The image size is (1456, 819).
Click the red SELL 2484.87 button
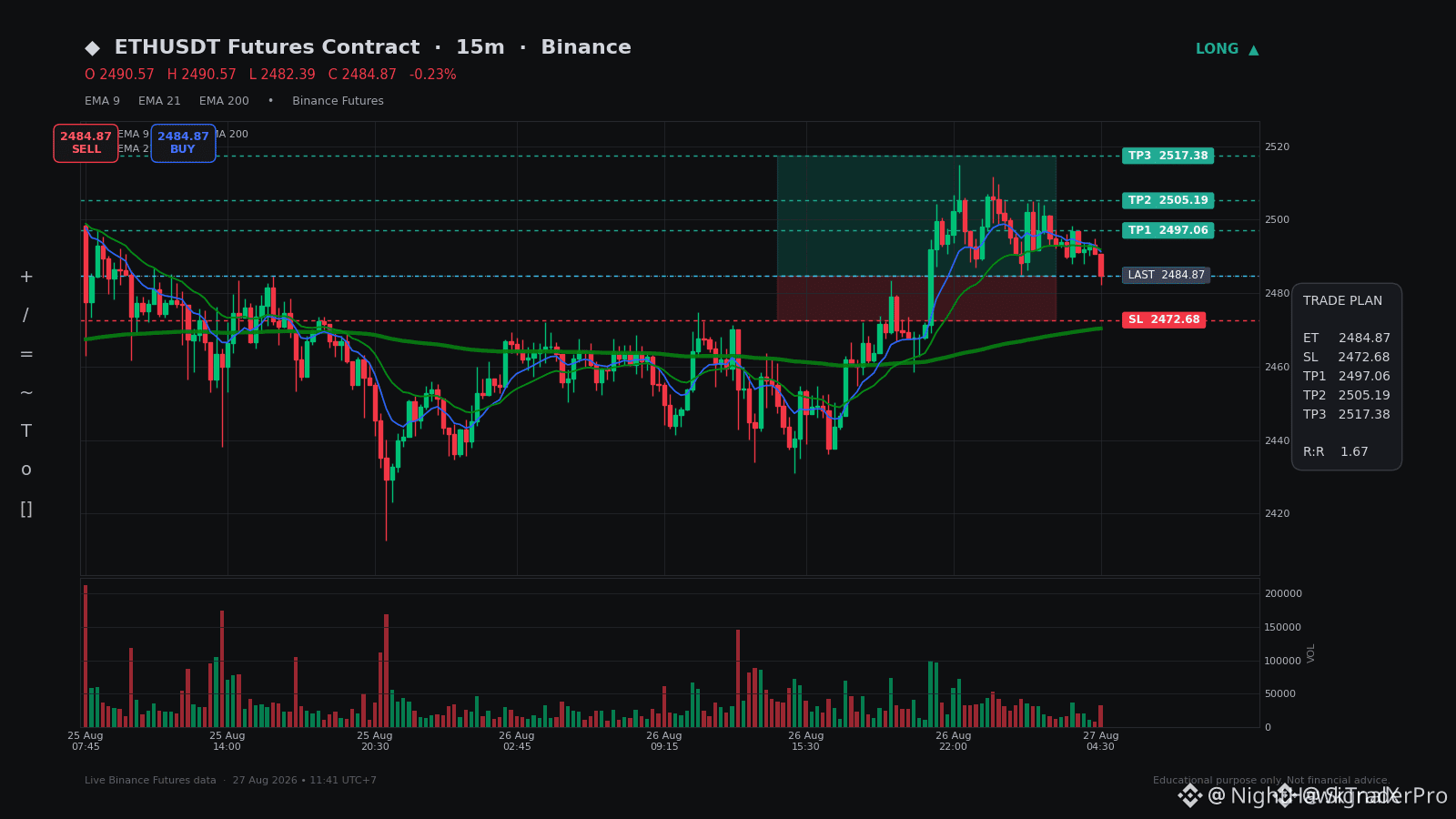(86, 143)
